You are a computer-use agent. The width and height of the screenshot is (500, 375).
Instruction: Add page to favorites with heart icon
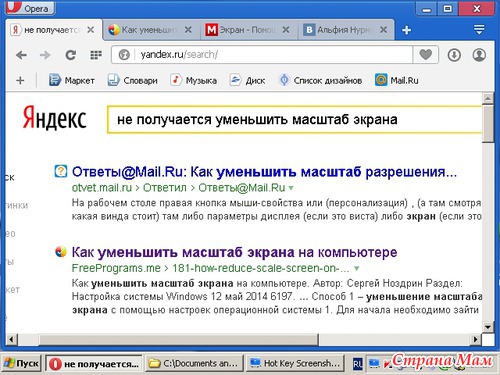(425, 55)
